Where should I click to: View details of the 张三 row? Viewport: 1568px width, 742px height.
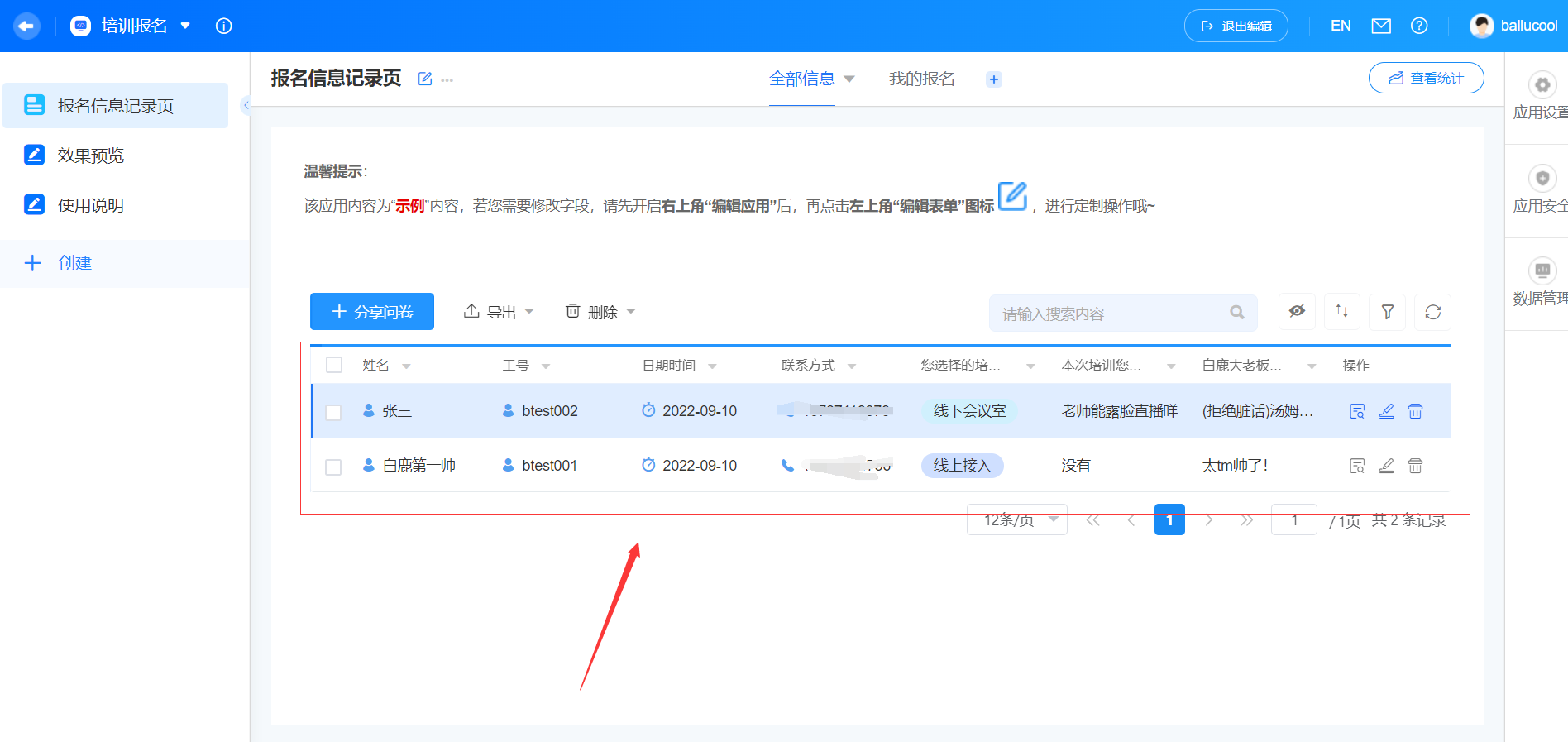tap(1357, 411)
